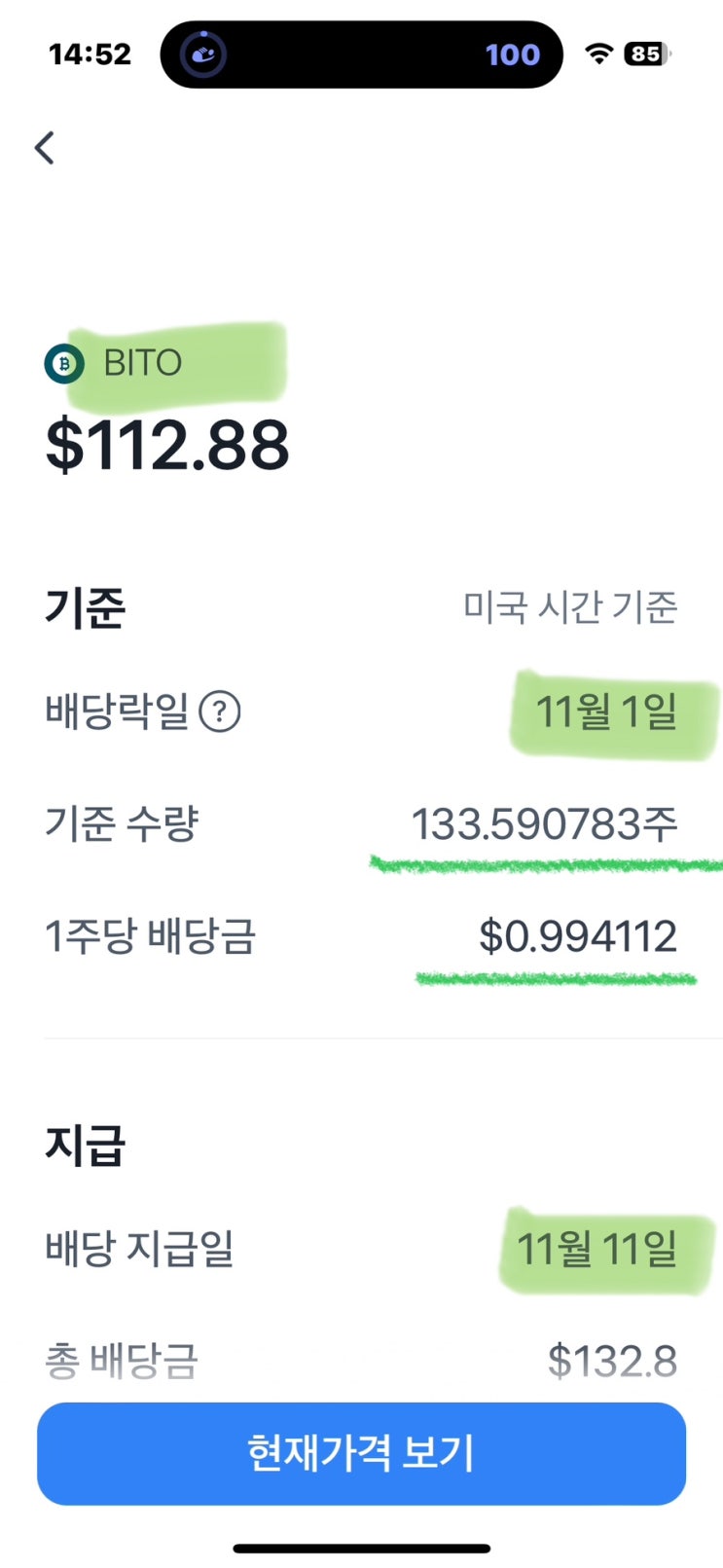The image size is (723, 1568).
Task: Tap the home indicator bar
Action: (x=361, y=1548)
